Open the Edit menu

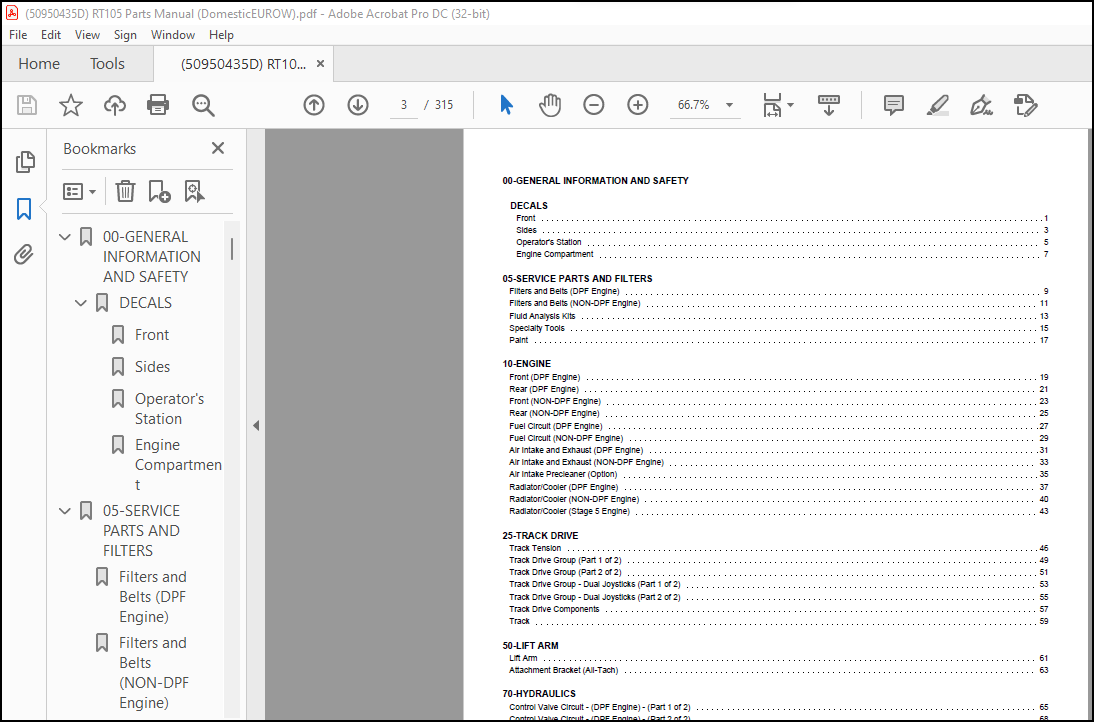pos(51,35)
